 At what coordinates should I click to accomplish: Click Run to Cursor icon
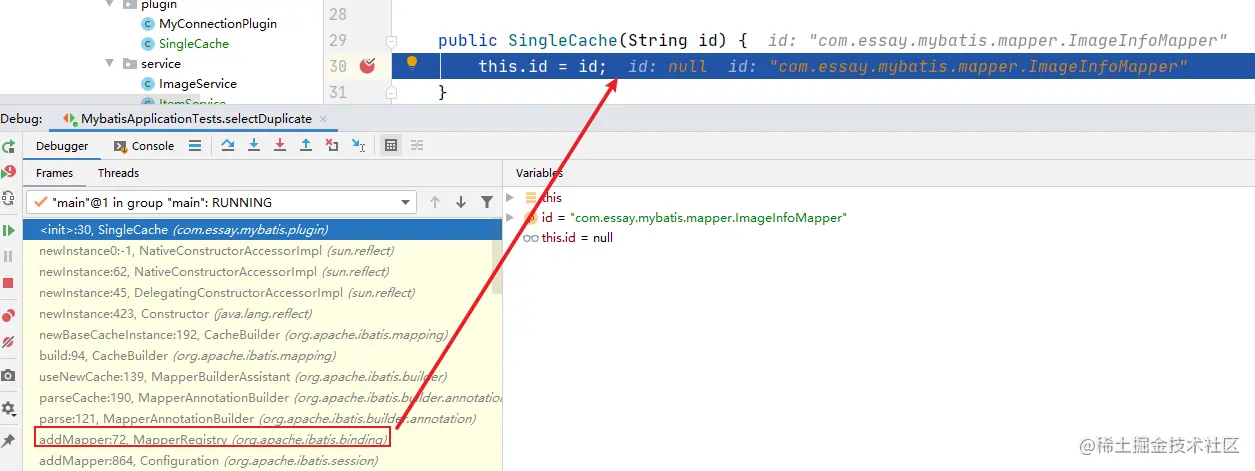click(358, 146)
